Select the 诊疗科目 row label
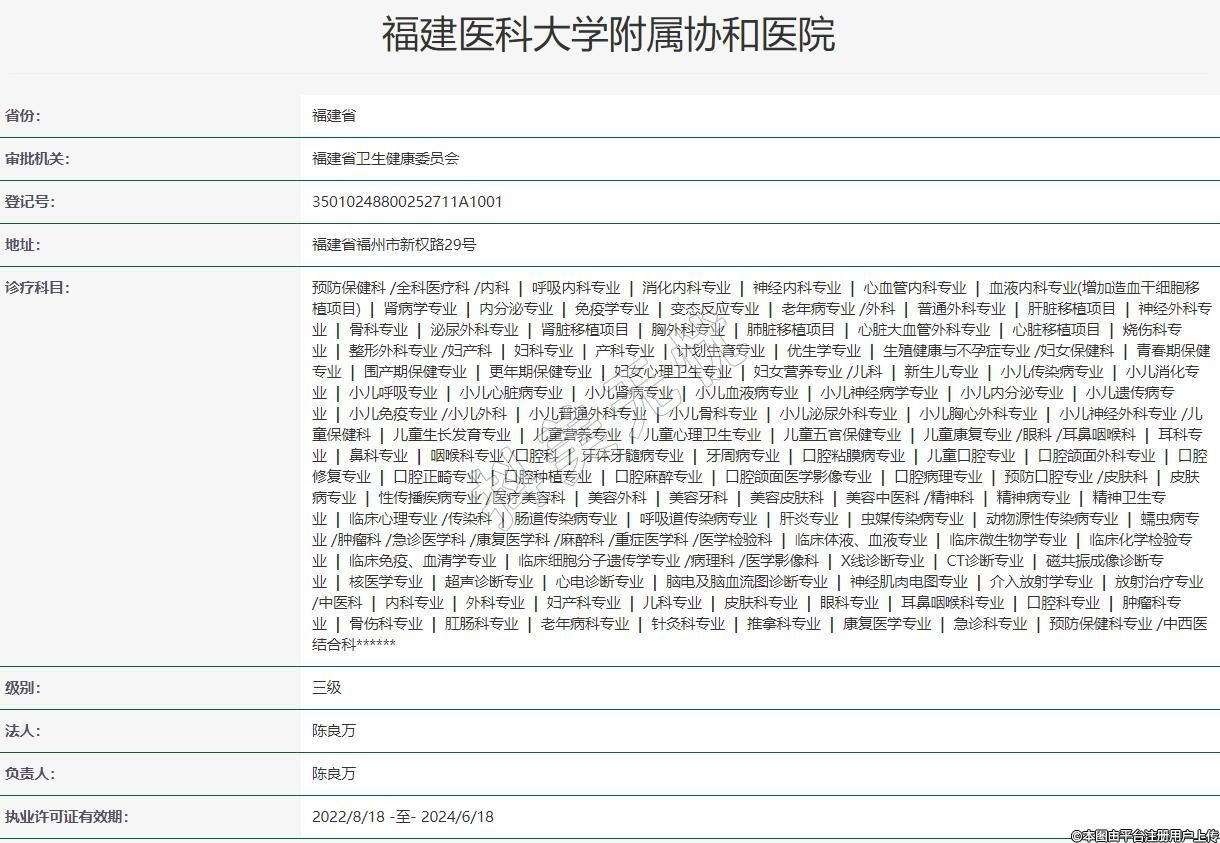This screenshot has width=1220, height=843. (37, 288)
